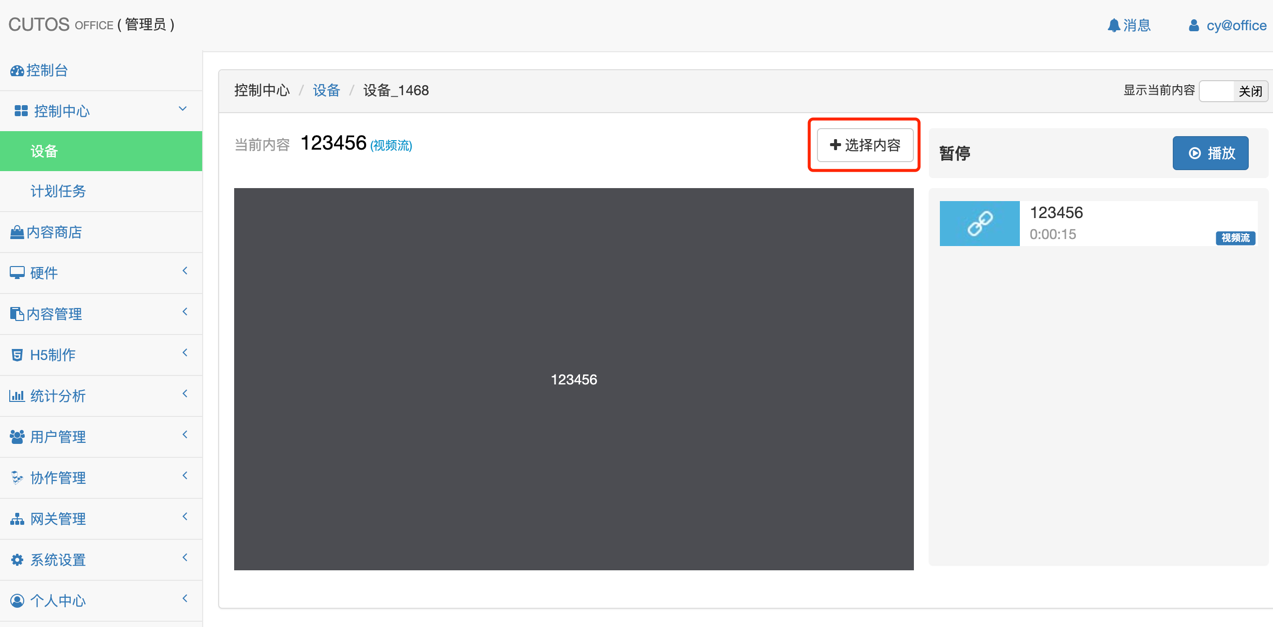The width and height of the screenshot is (1273, 627).
Task: Click the gear icon beside 系统设置
Action: click(x=17, y=560)
